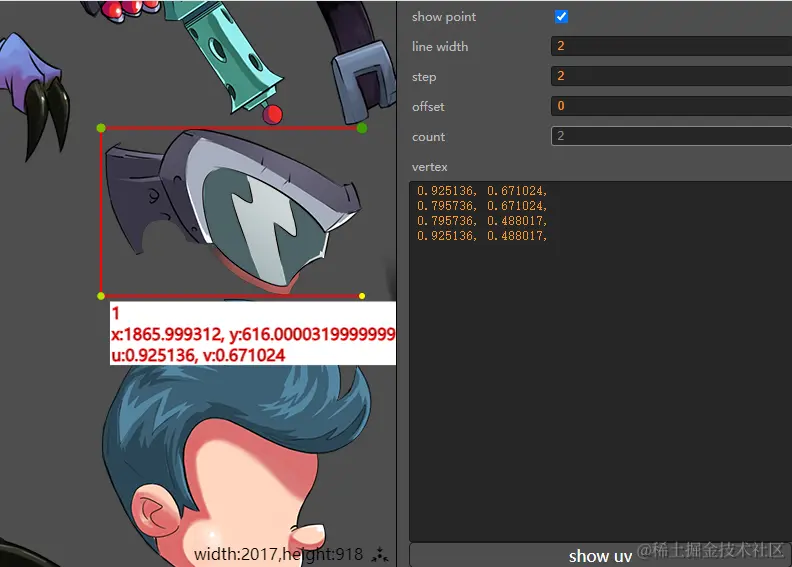Click the purple claw sprite
792x567 pixels.
pyautogui.click(x=33, y=96)
